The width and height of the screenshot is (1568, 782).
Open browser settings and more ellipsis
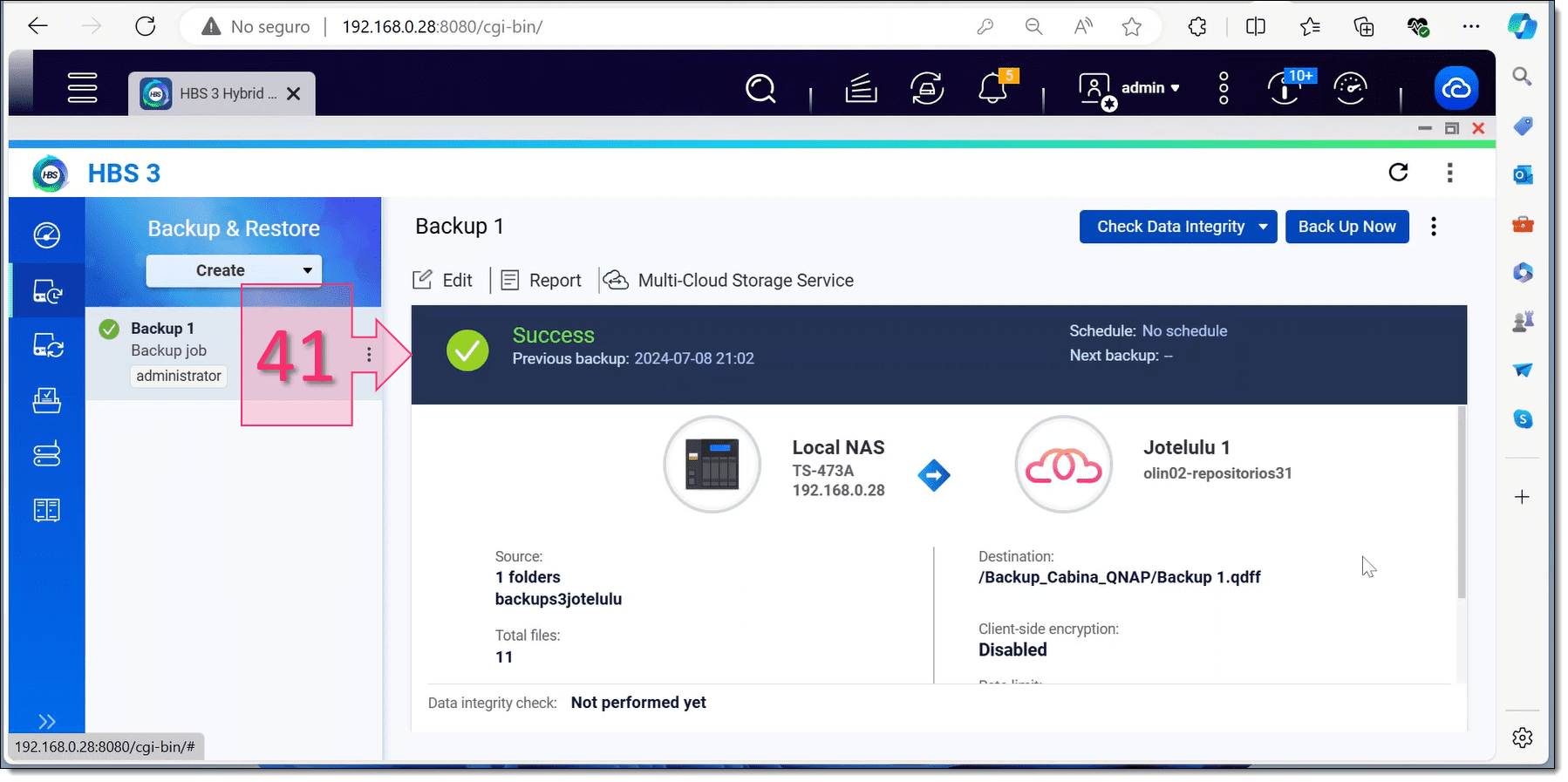pyautogui.click(x=1471, y=27)
